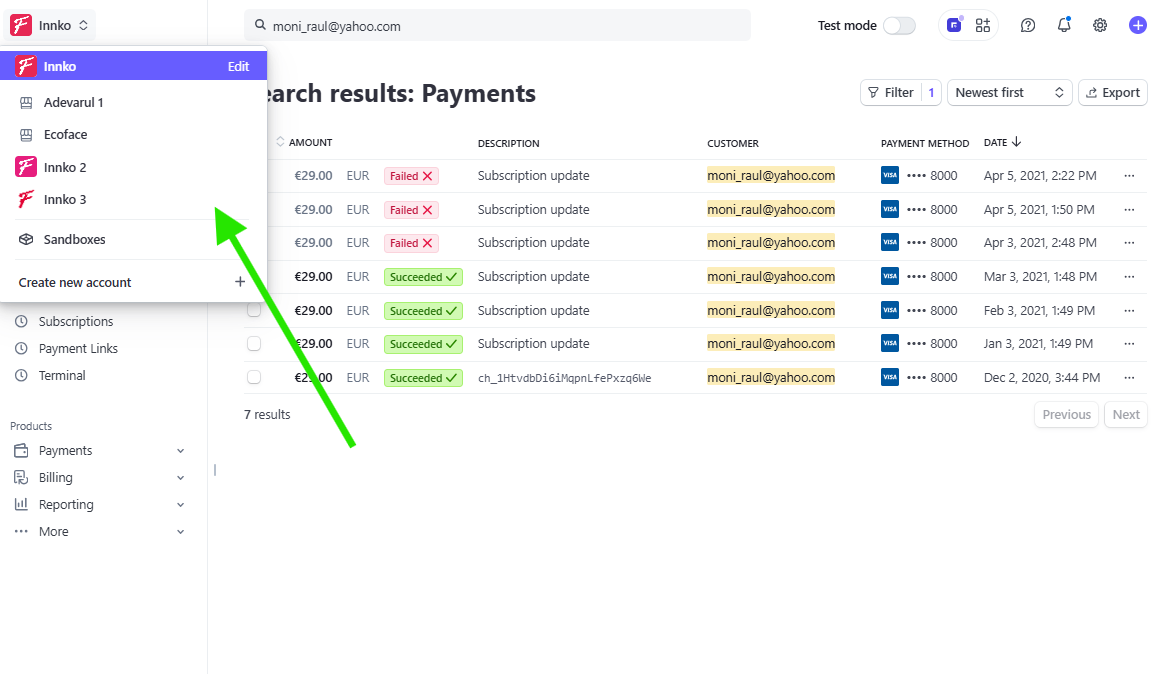Go to the Next results page
The image size is (1175, 674).
(1126, 415)
